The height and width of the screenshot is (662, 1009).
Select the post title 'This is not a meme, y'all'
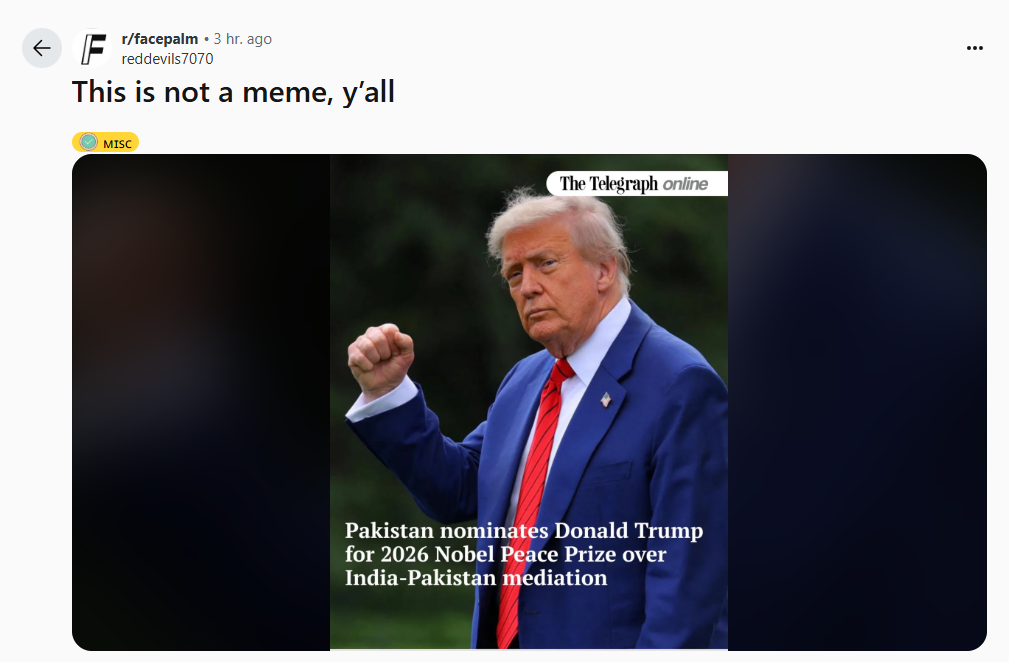[x=233, y=92]
